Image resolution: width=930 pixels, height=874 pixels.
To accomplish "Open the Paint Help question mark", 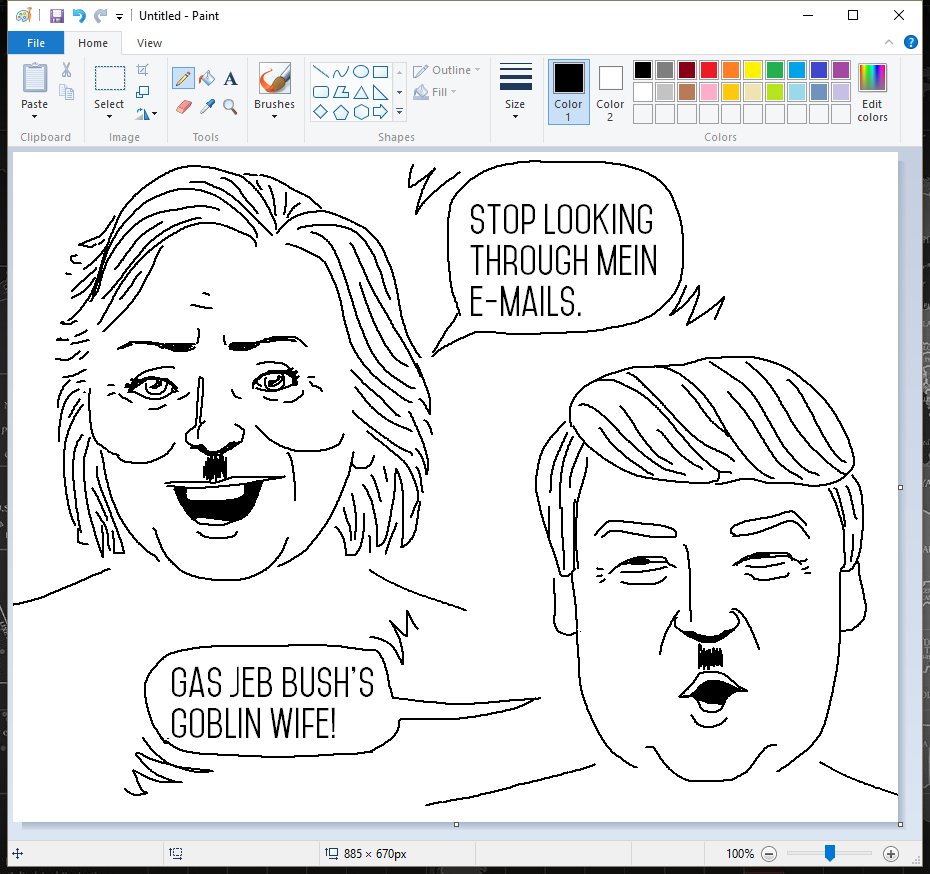I will pos(910,42).
